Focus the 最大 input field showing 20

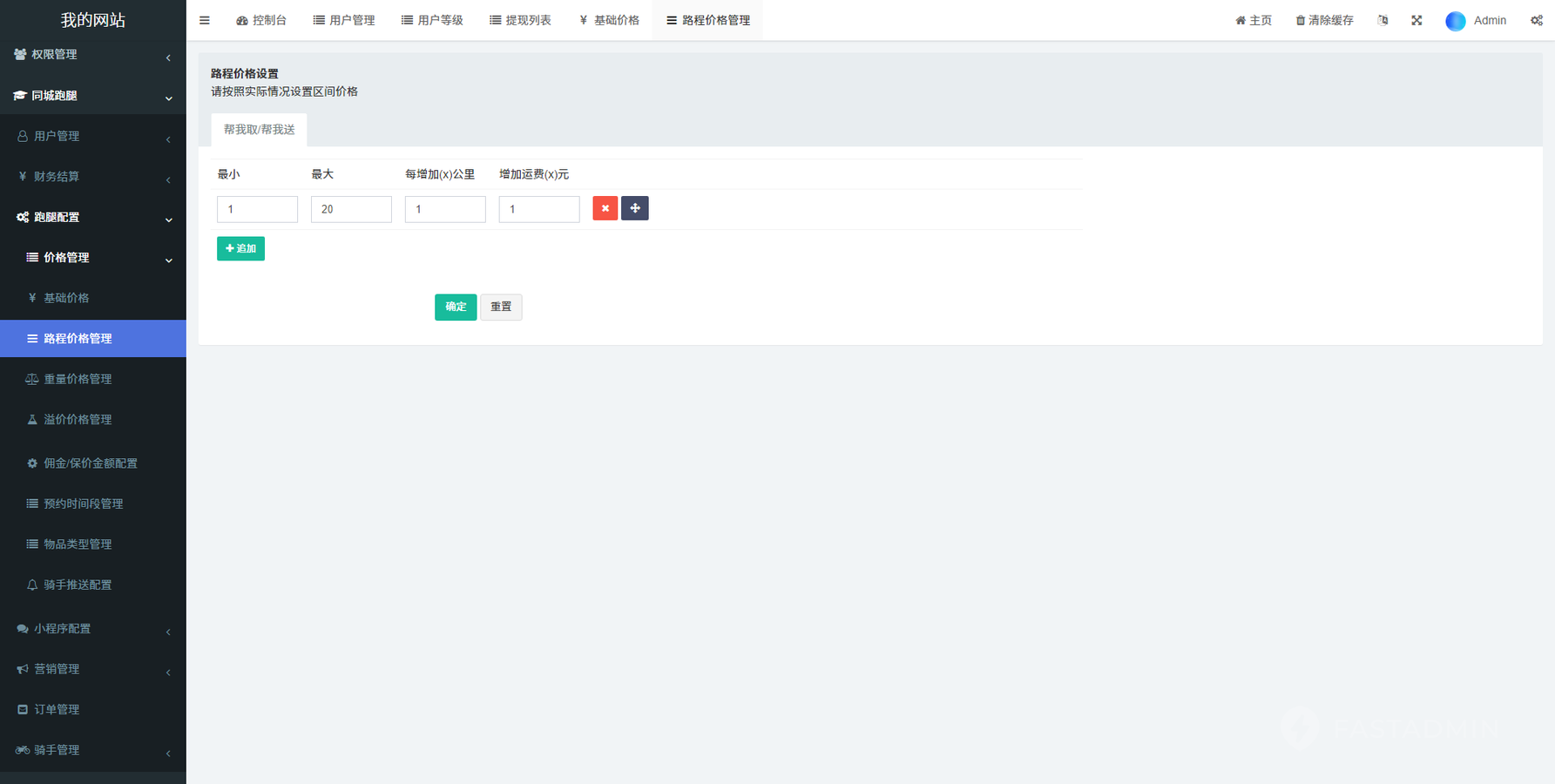[351, 209]
